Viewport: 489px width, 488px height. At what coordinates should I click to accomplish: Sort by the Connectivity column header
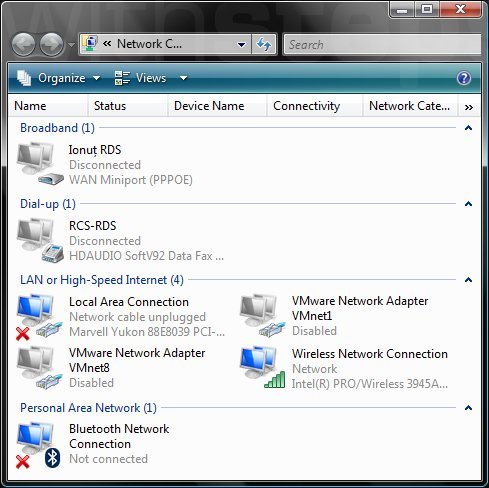point(315,106)
